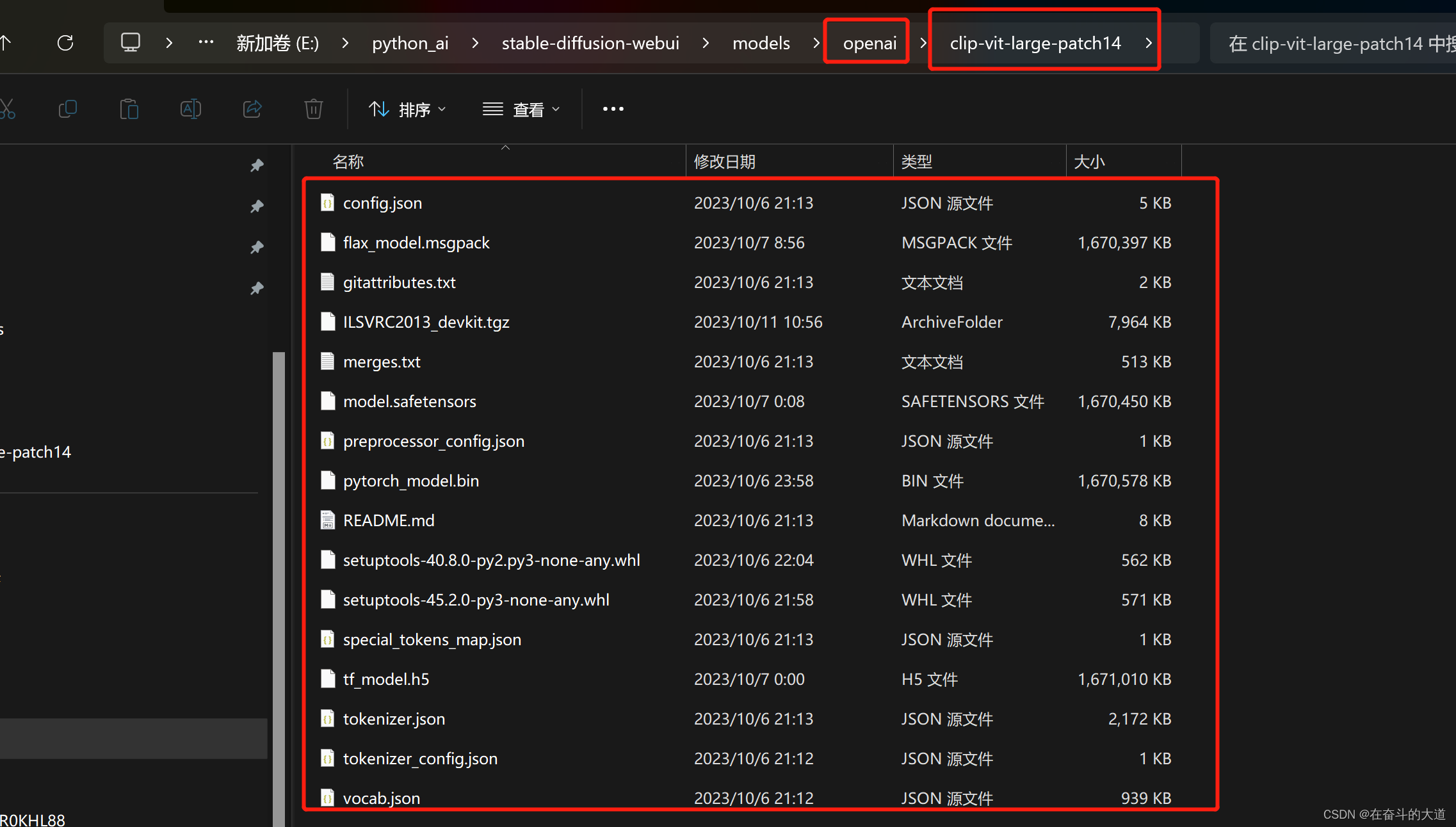Click the Cut scissors icon

pos(8,109)
